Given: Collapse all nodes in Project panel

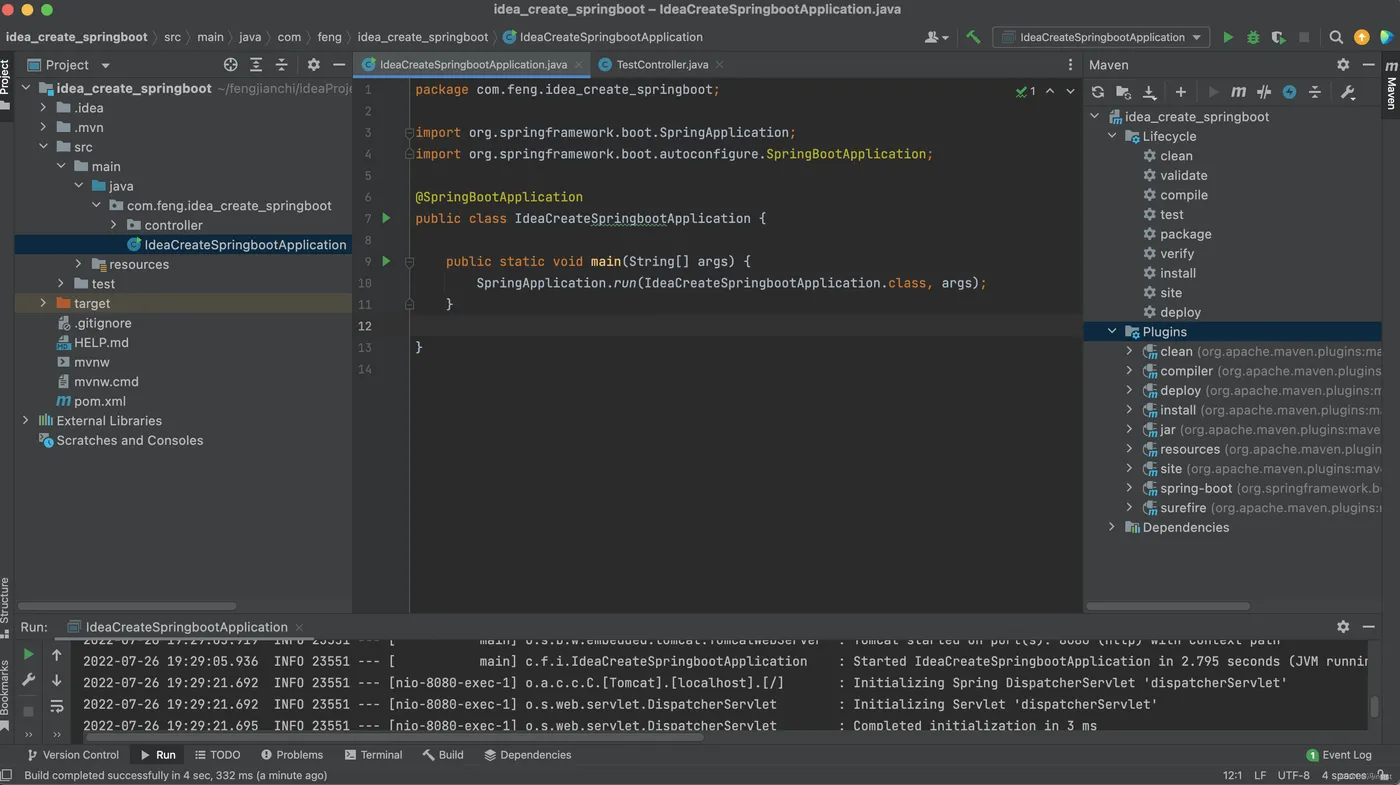Looking at the screenshot, I should (x=282, y=64).
